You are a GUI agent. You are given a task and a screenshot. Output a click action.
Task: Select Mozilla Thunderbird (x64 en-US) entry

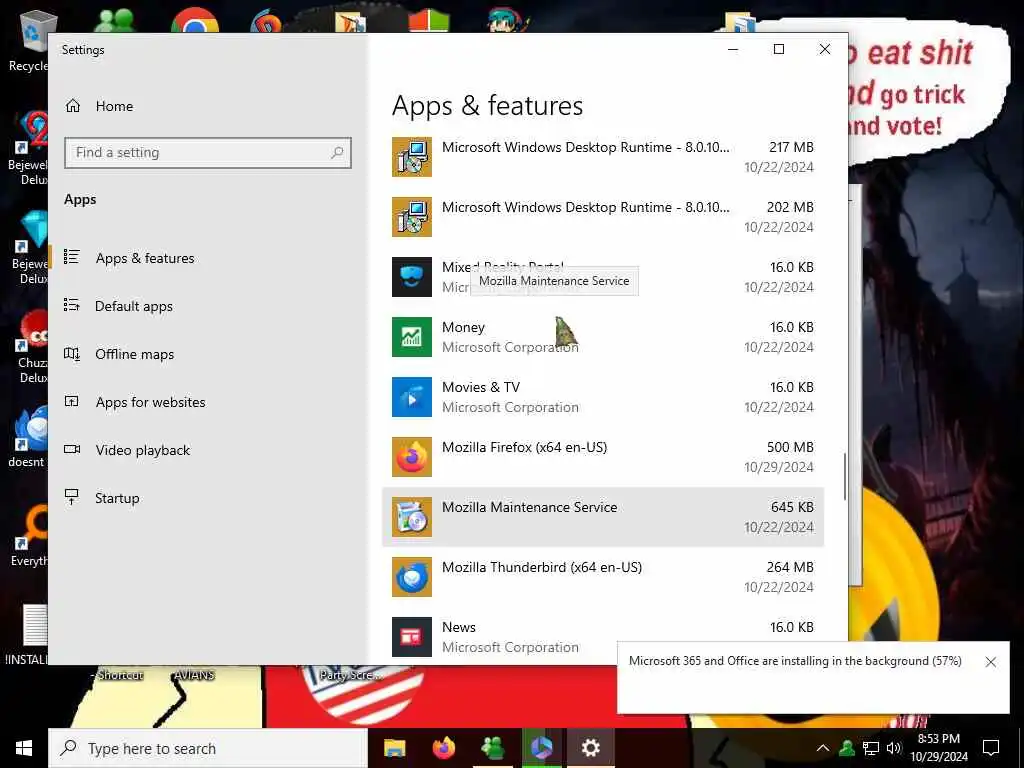[603, 577]
